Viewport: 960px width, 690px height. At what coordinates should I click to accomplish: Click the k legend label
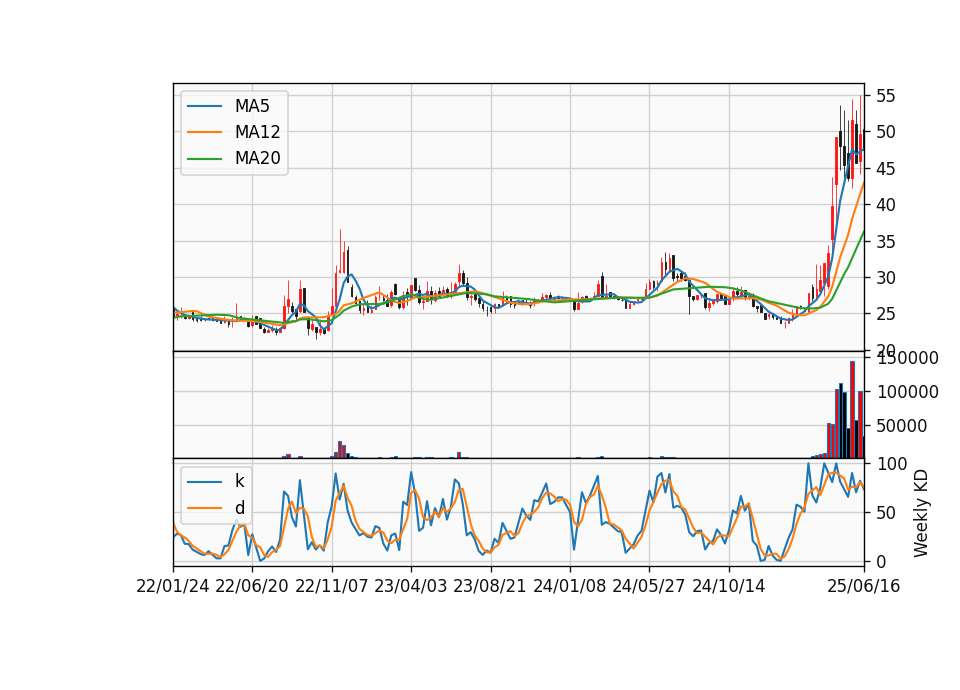point(239,481)
